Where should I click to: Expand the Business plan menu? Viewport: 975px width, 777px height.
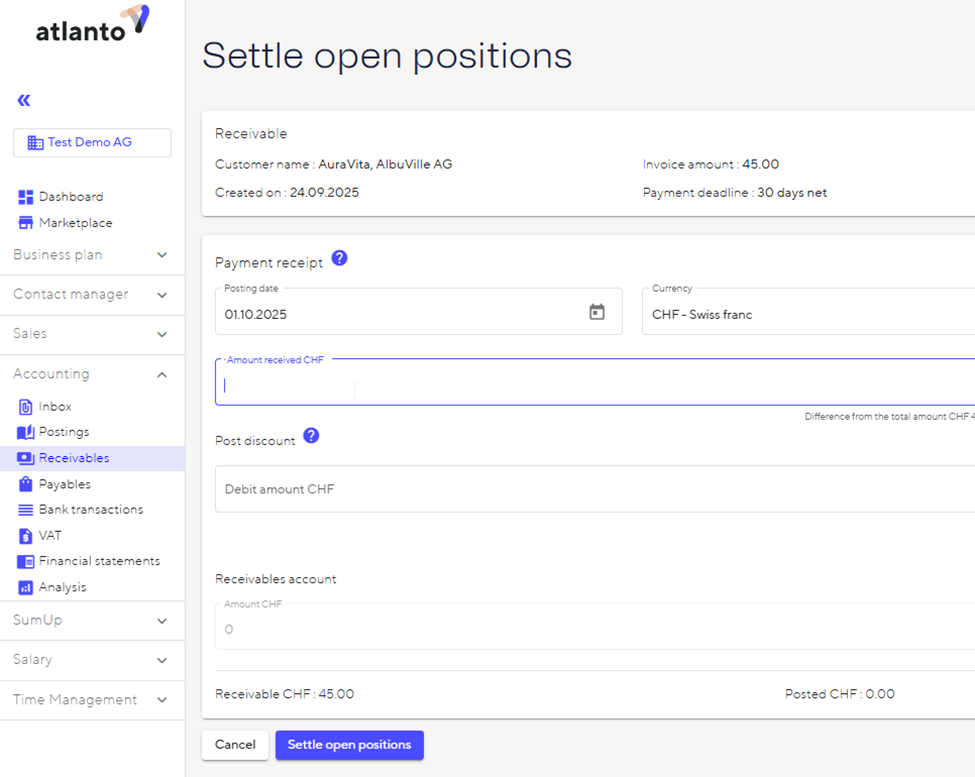[x=92, y=255]
